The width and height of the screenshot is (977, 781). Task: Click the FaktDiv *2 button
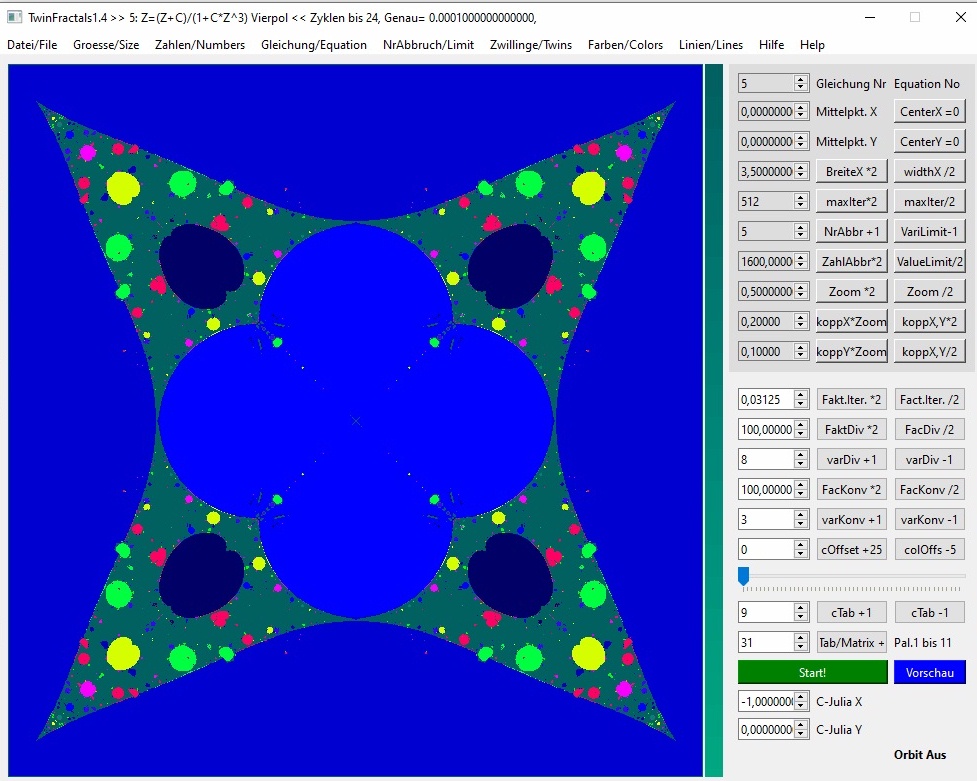pyautogui.click(x=851, y=429)
